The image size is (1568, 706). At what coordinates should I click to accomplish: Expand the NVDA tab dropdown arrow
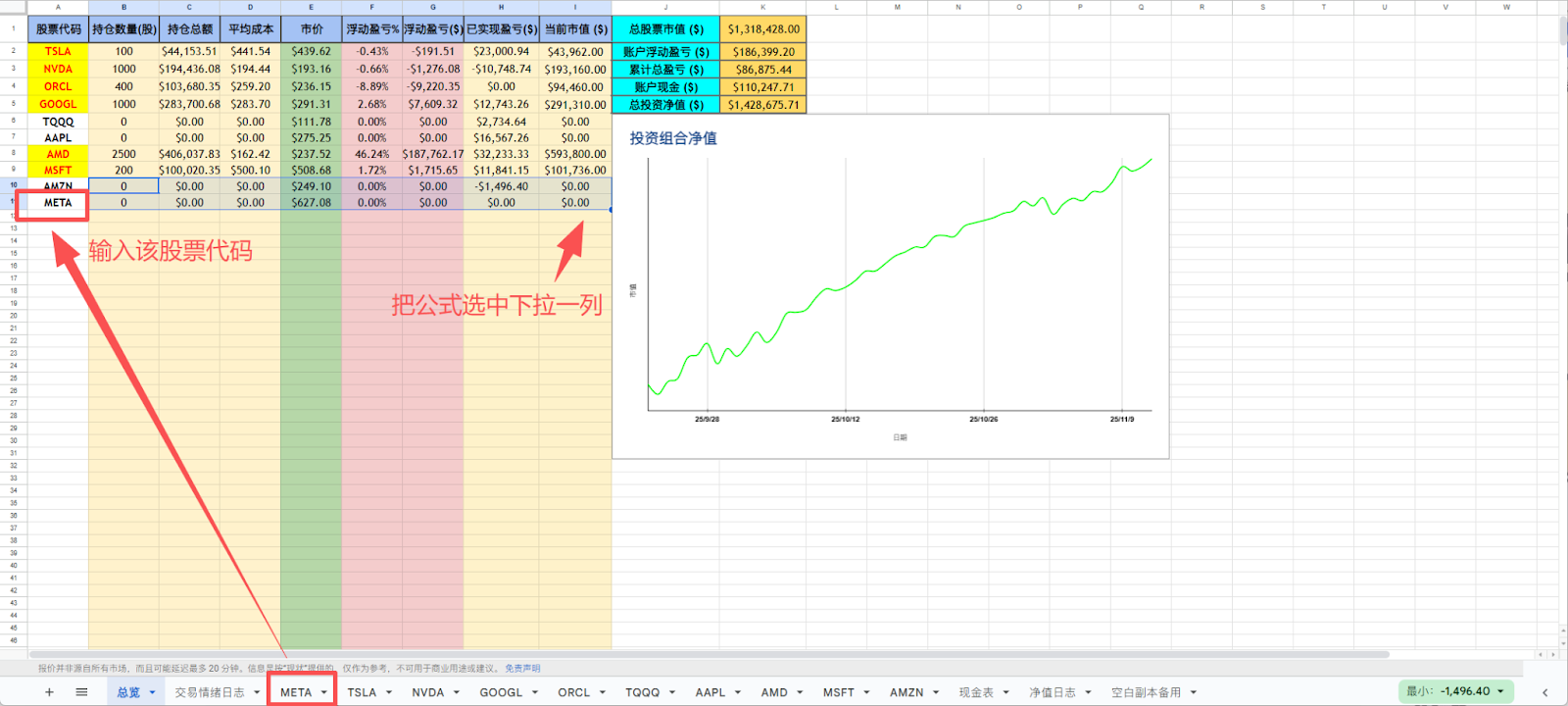click(458, 692)
